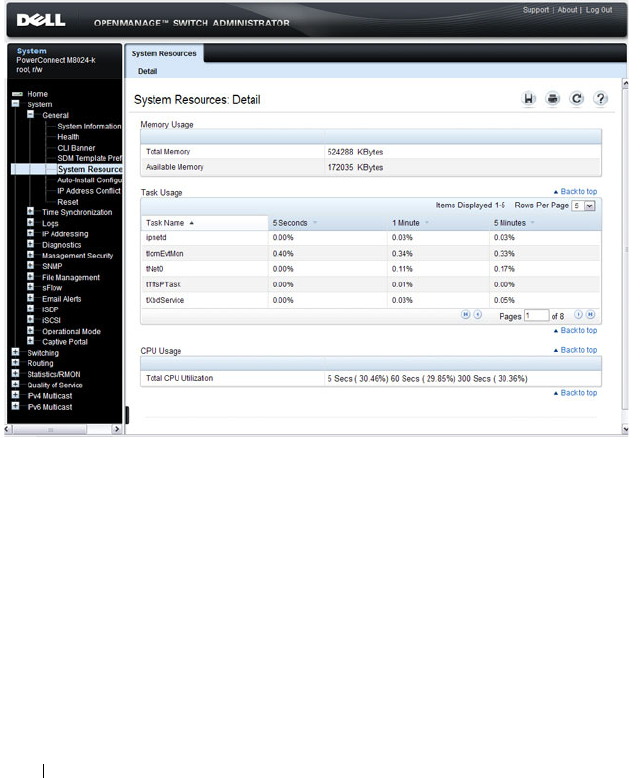The height and width of the screenshot is (778, 641).
Task: Expand the Management Security node
Action: point(30,255)
